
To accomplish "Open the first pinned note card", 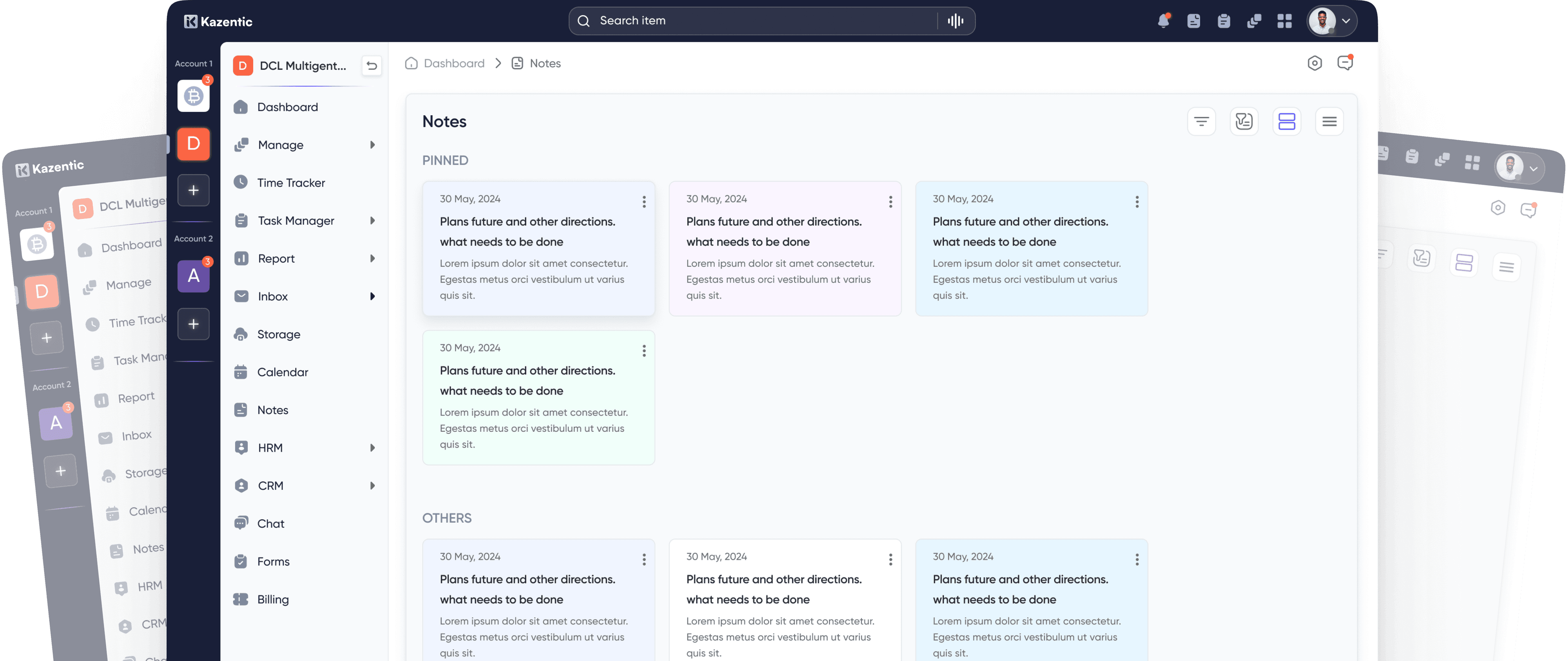I will [539, 248].
